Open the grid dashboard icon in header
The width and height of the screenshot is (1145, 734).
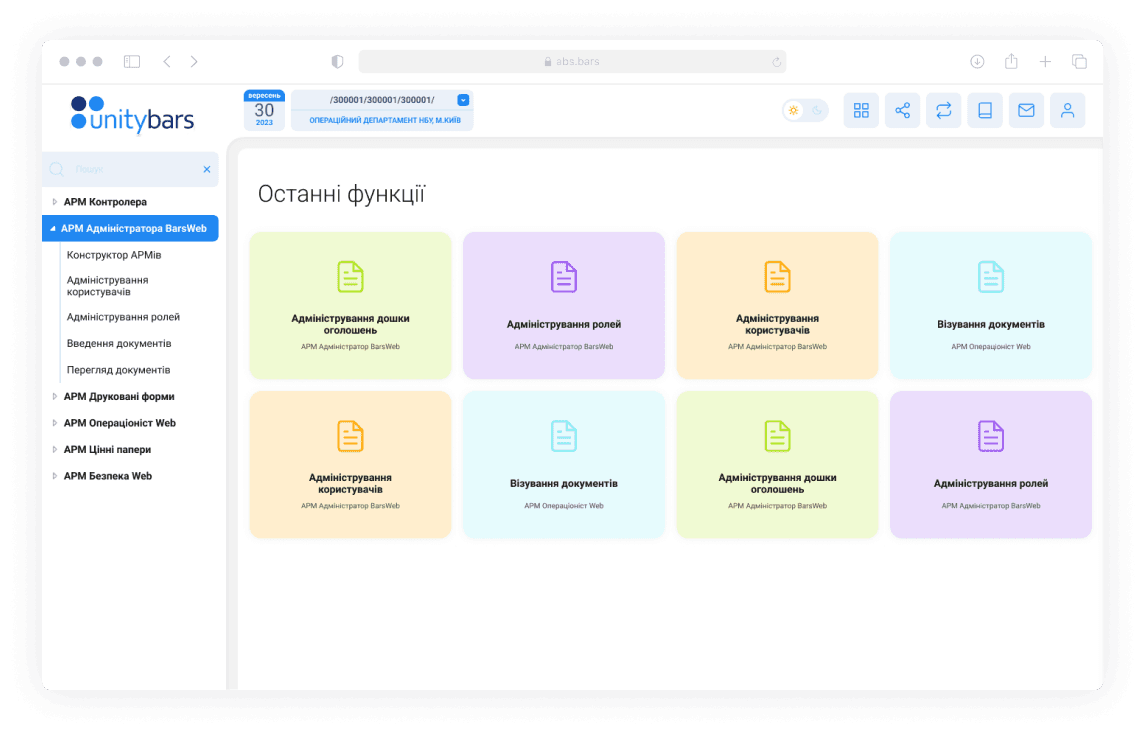pos(861,110)
